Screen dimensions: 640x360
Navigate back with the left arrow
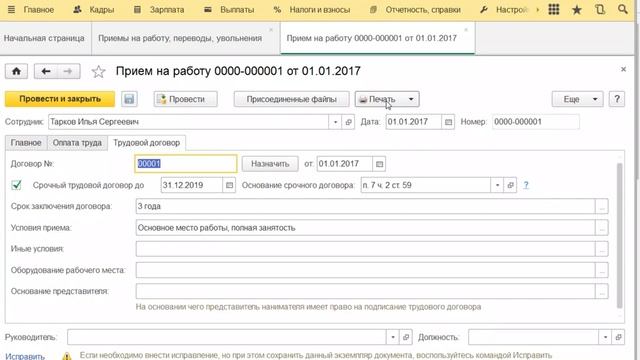pos(46,71)
